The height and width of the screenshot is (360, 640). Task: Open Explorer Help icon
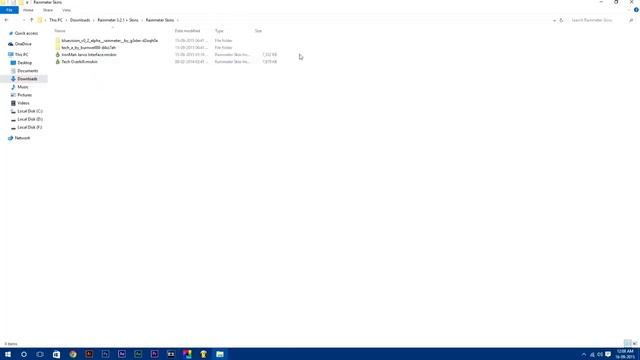coord(636,10)
